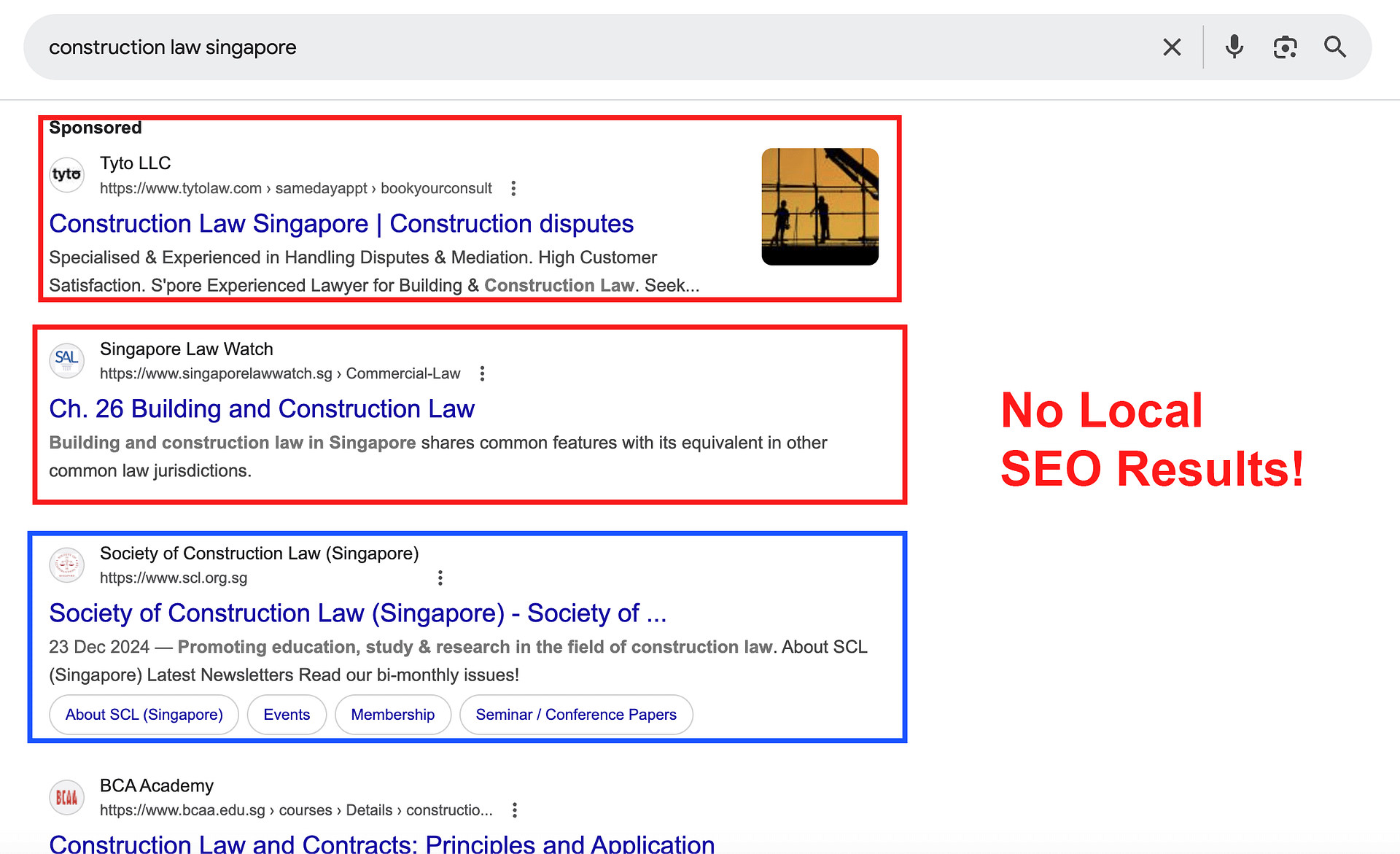The height and width of the screenshot is (854, 1400).
Task: Open the three-dot menu for Tyto LLC ad
Action: [x=513, y=188]
